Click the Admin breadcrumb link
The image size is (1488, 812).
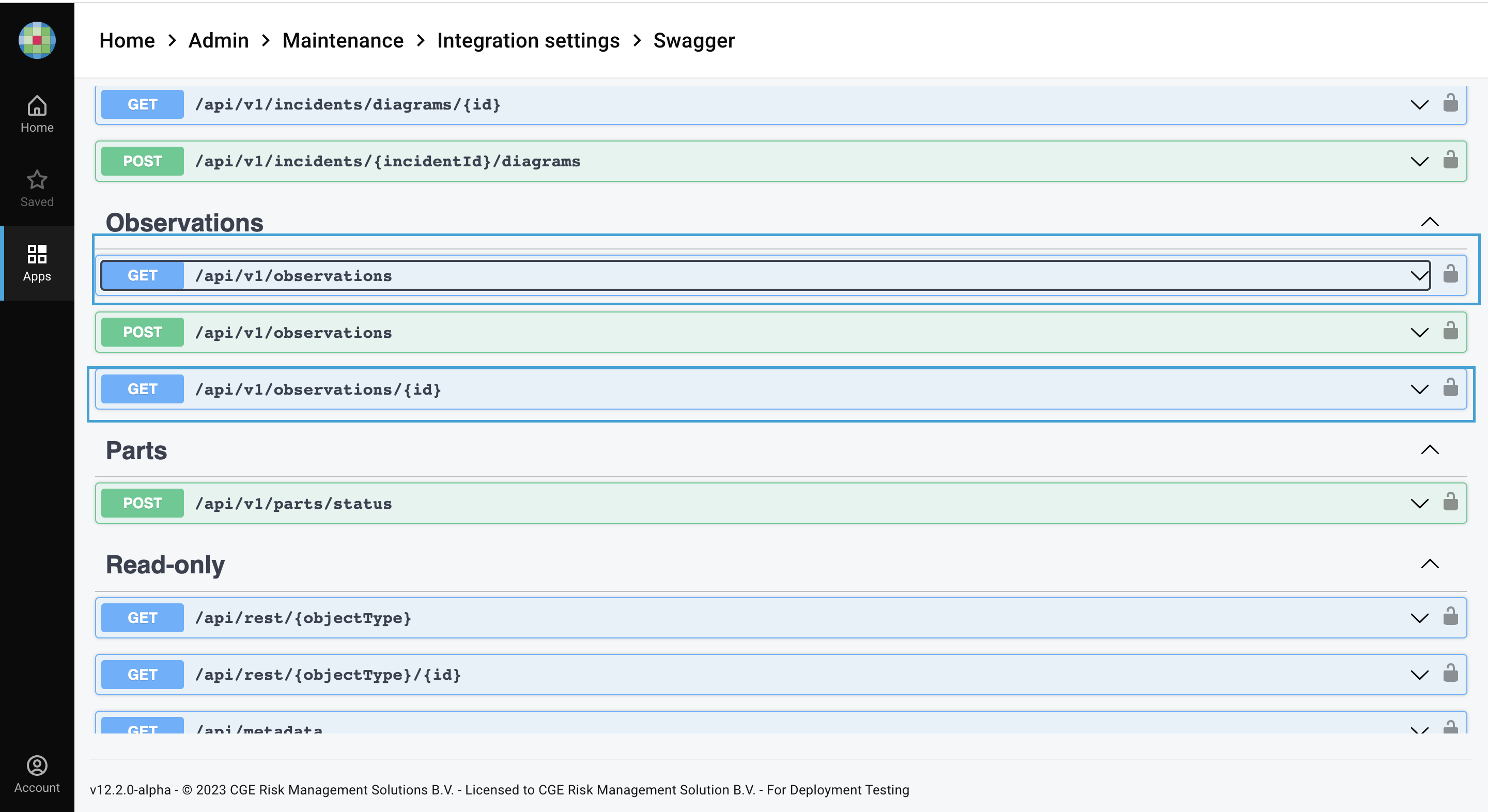tap(219, 40)
